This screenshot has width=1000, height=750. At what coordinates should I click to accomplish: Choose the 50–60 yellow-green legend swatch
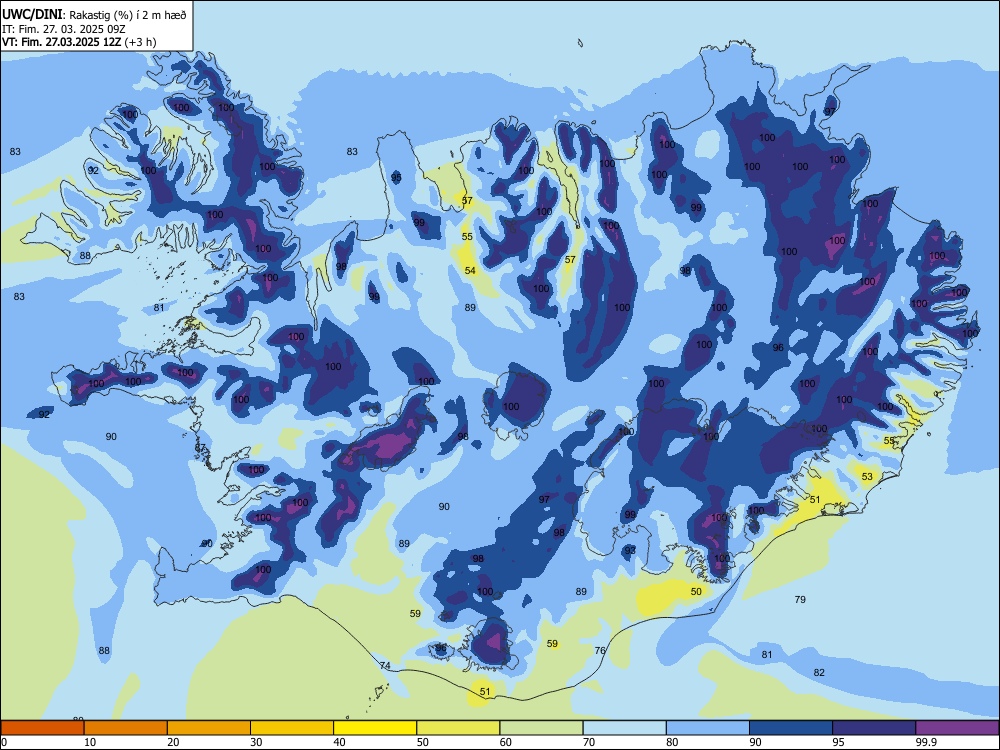click(x=458, y=728)
